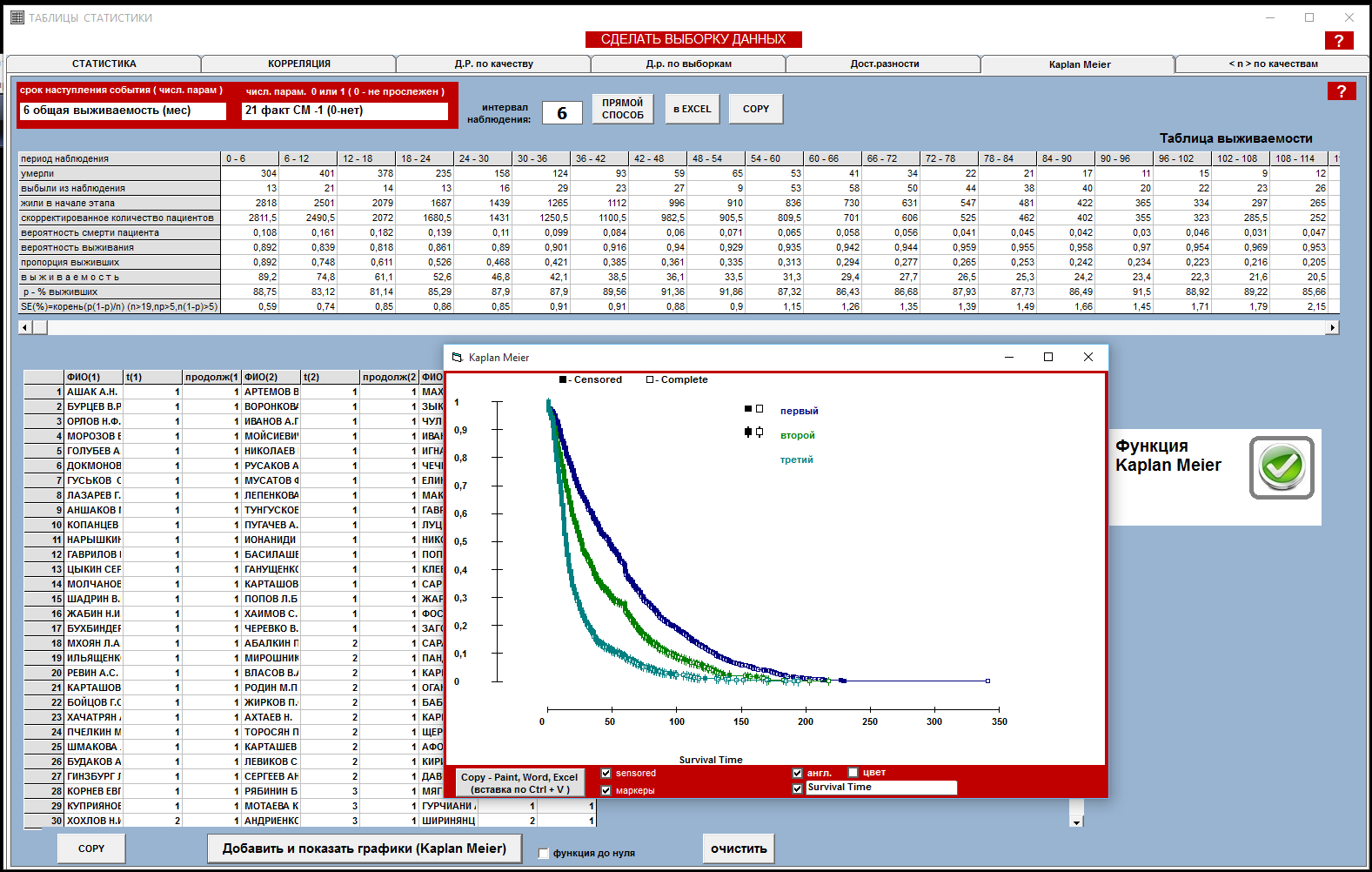Click Добавить и показать графики (Kaplan Meier)
The width and height of the screenshot is (1372, 872).
pyautogui.click(x=364, y=849)
